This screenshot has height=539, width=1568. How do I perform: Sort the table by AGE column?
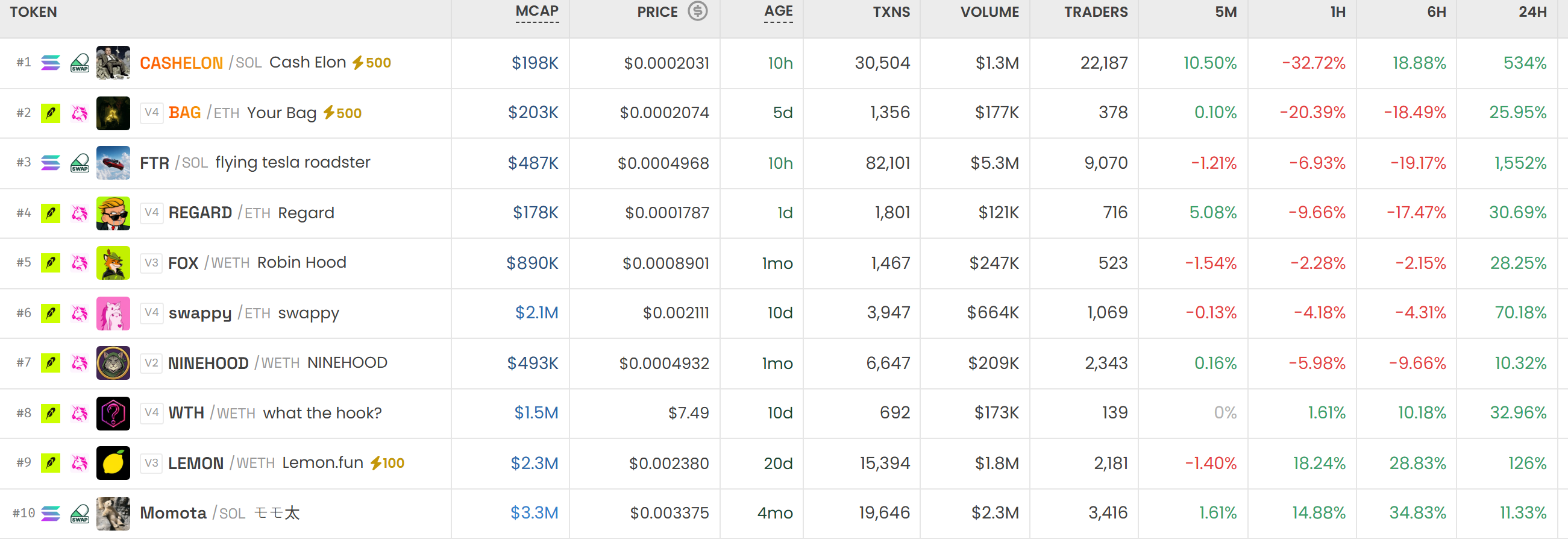779,11
